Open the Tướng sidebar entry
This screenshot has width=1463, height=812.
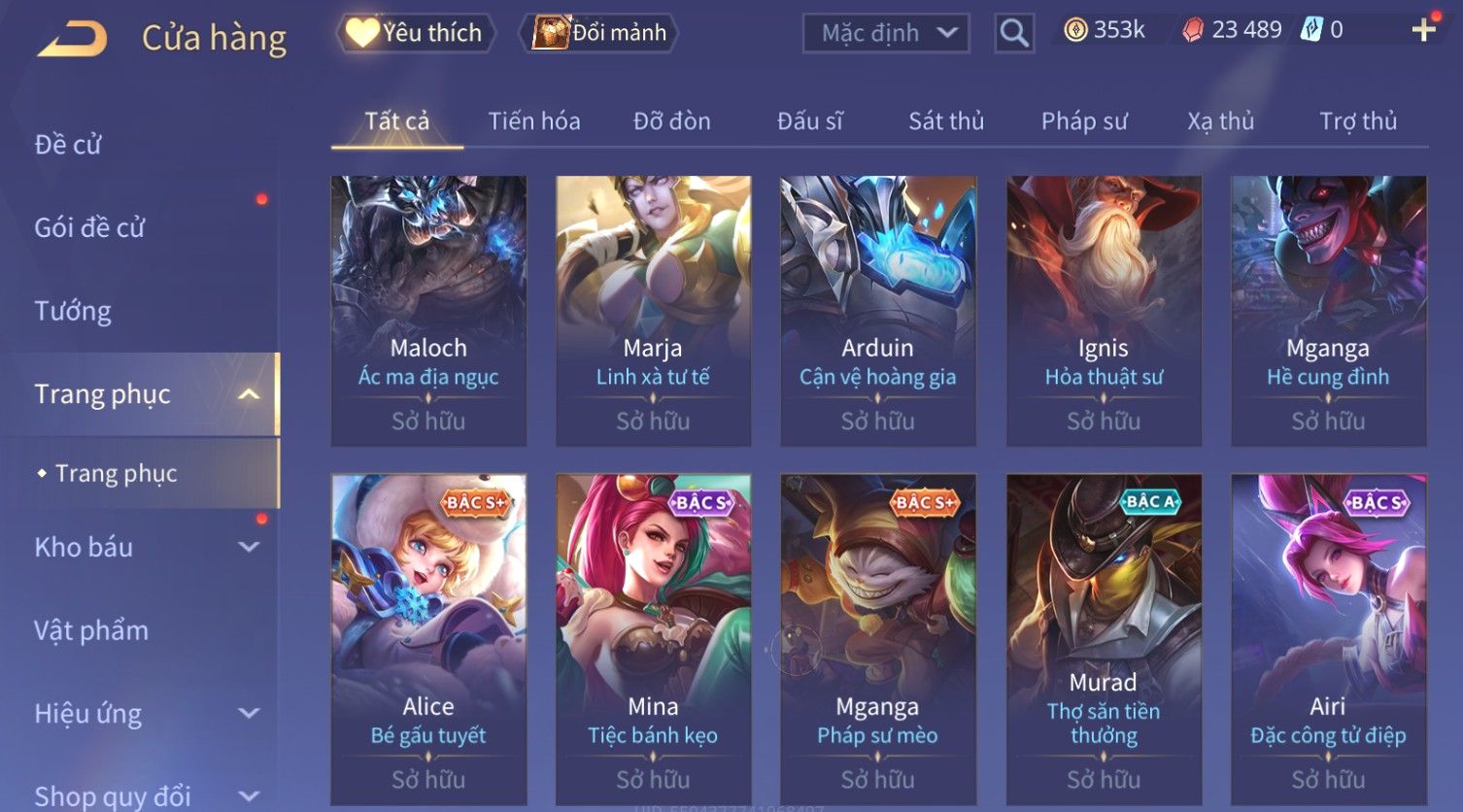pyautogui.click(x=73, y=311)
